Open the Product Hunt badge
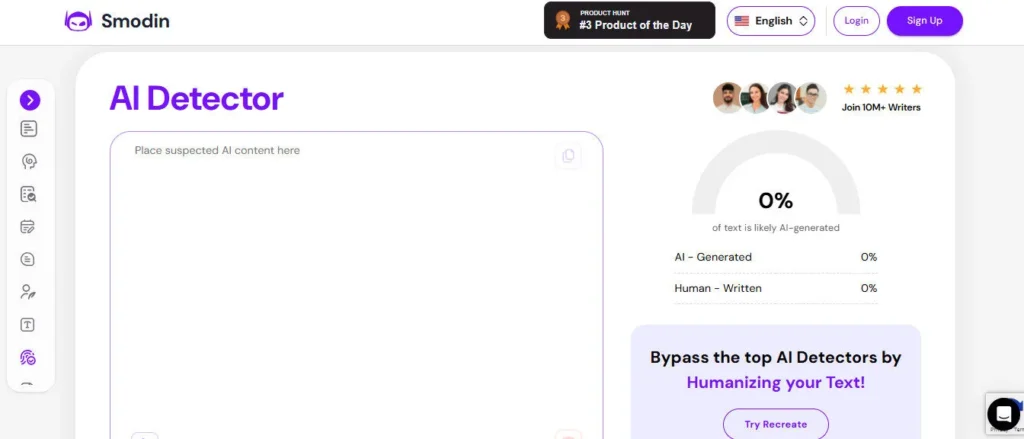 click(629, 20)
